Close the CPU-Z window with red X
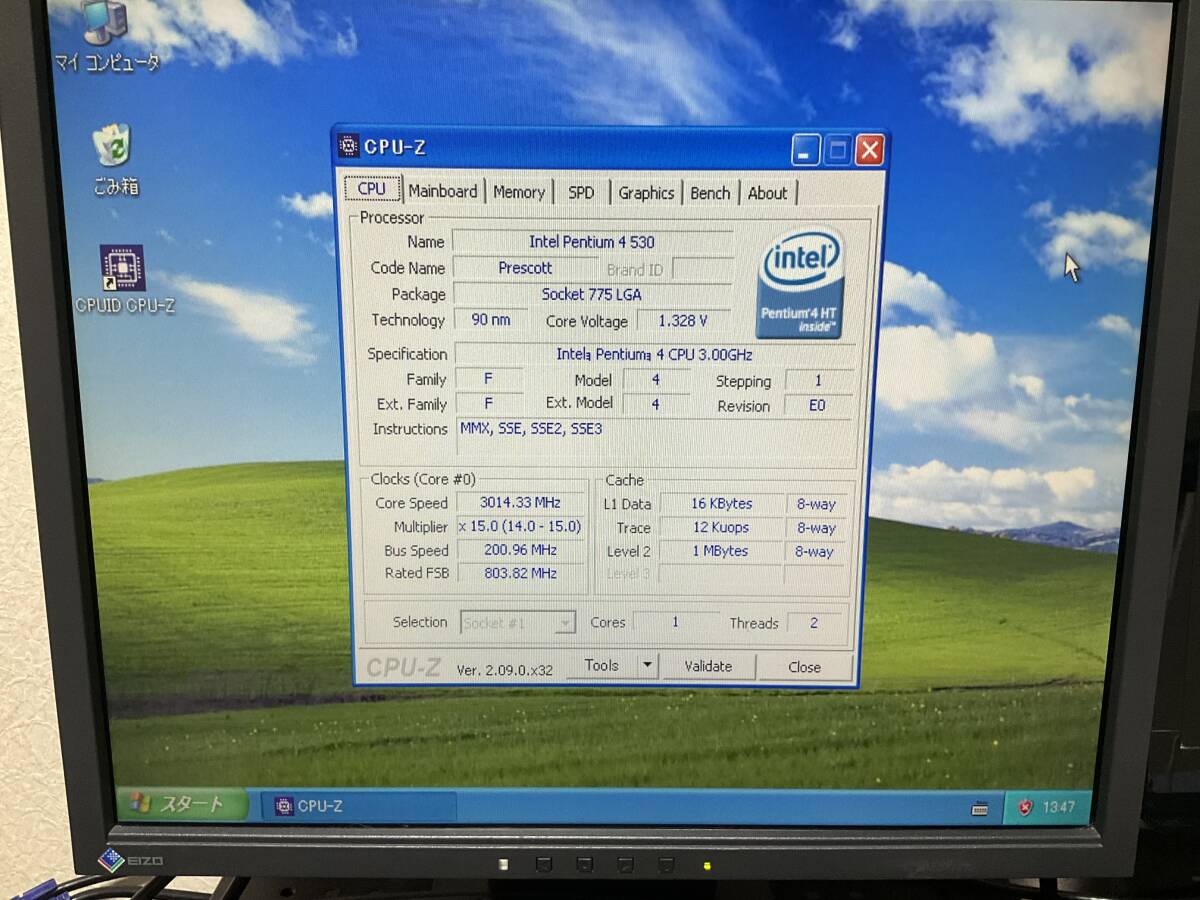 tap(870, 150)
